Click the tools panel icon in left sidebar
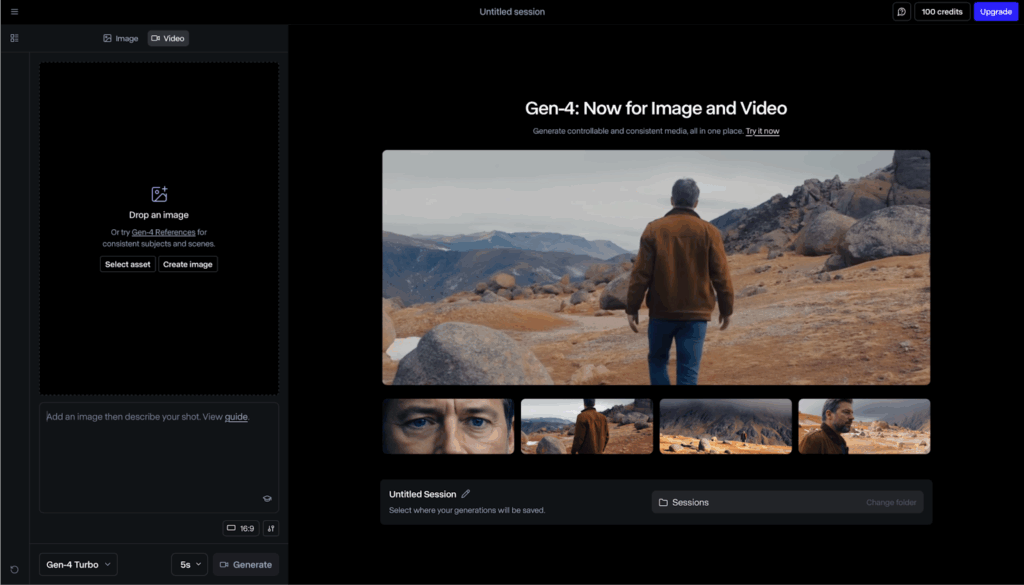Screen dimensions: 1024x585 click(14, 39)
